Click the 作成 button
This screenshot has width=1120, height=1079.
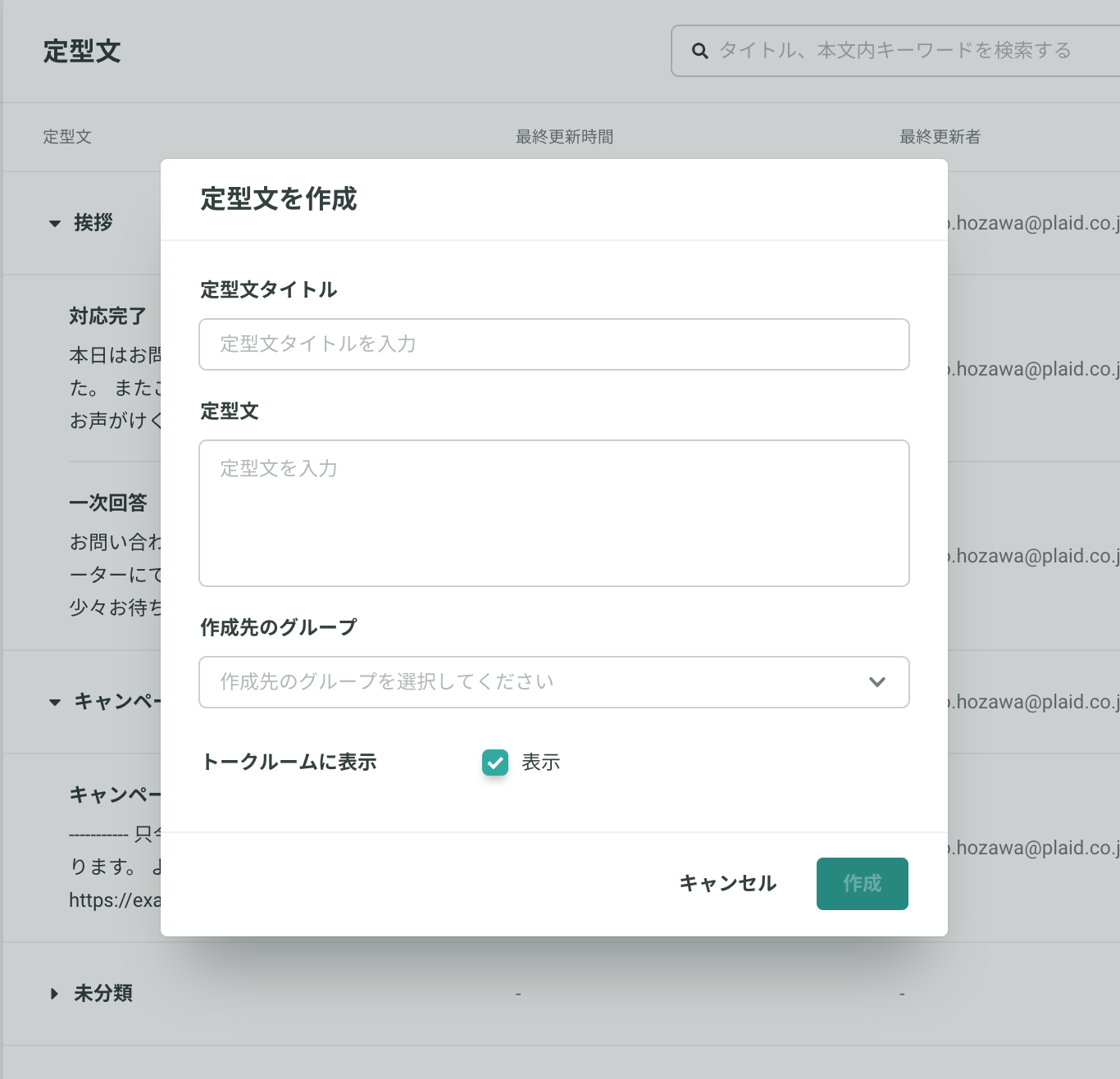tap(863, 884)
